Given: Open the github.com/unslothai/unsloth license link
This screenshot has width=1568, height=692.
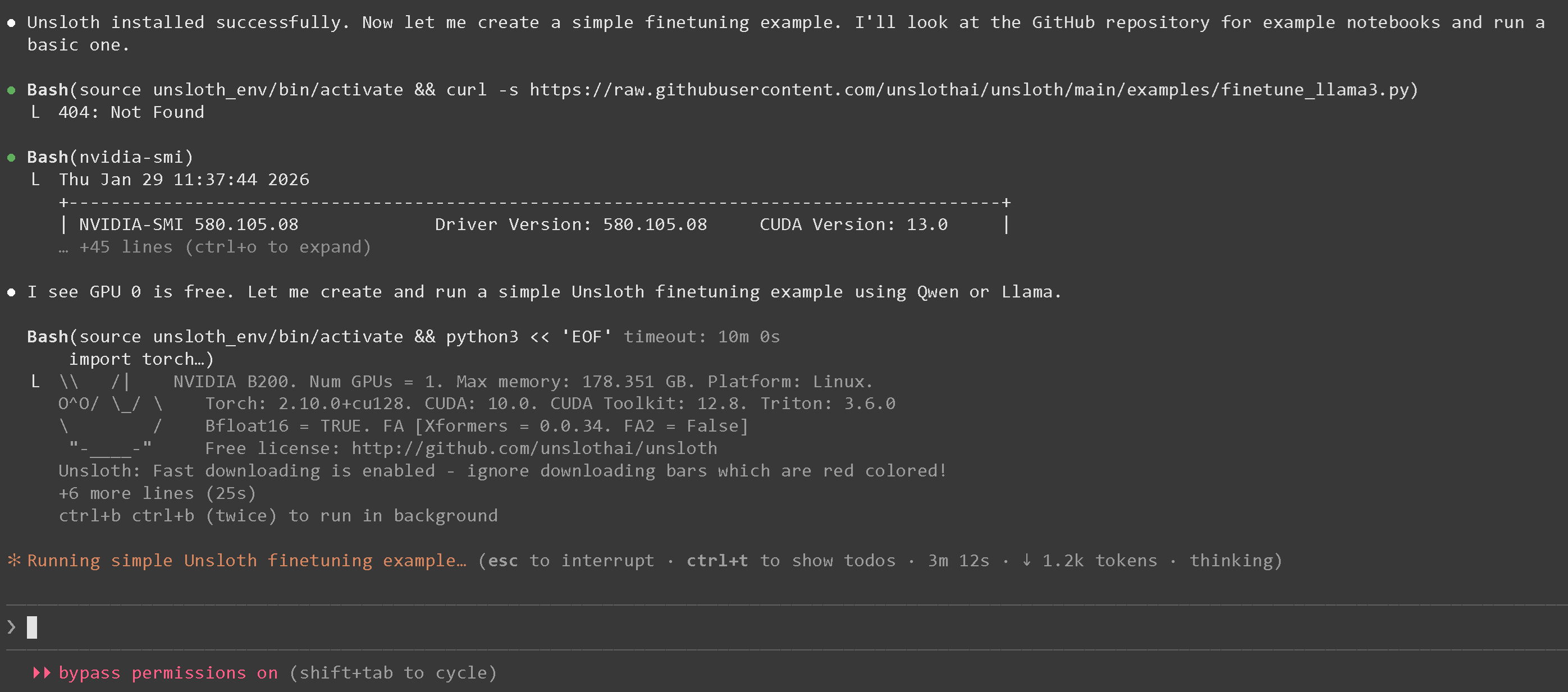Looking at the screenshot, I should (x=534, y=448).
